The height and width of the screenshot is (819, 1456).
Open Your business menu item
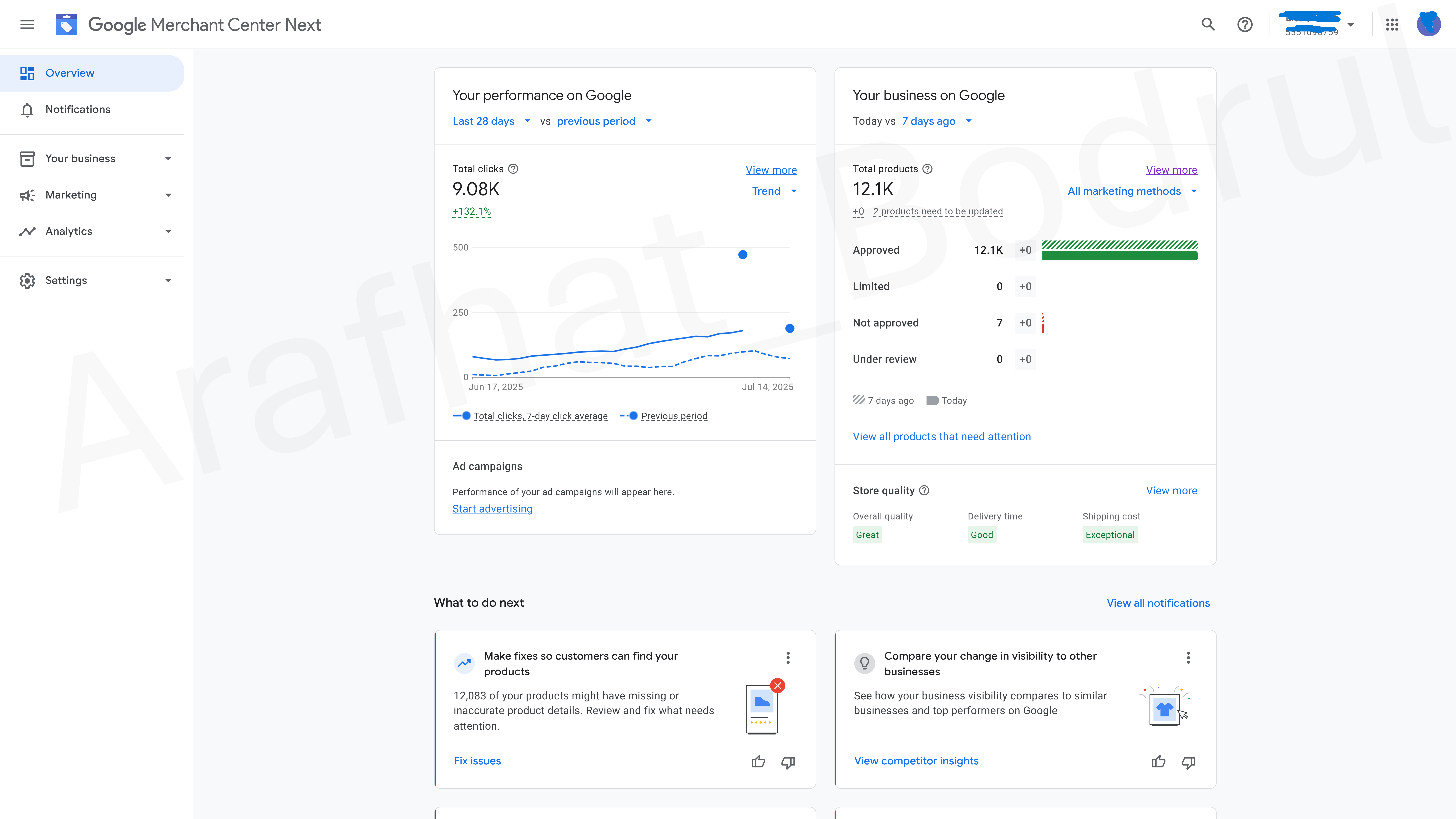coord(92,159)
